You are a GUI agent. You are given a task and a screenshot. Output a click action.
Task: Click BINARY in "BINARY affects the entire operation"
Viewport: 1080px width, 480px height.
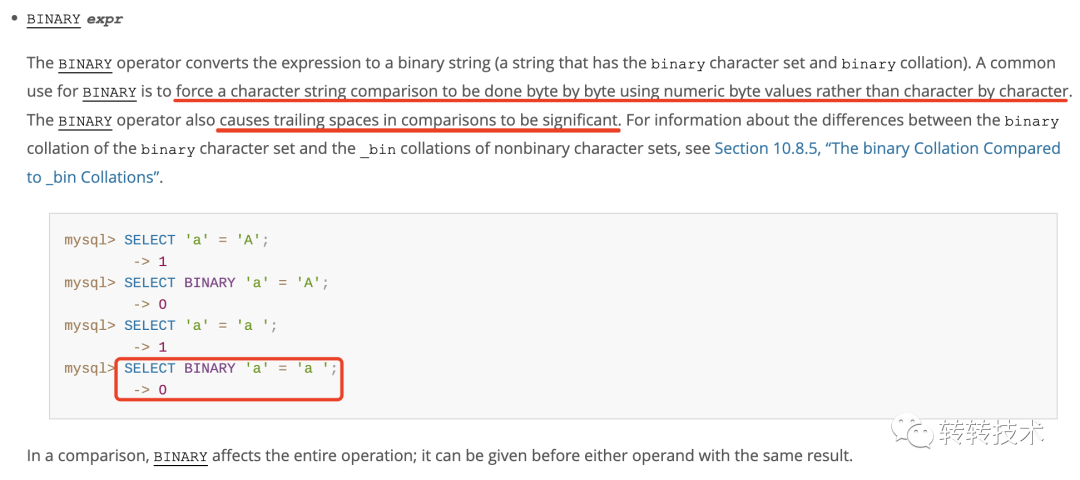[x=180, y=456]
